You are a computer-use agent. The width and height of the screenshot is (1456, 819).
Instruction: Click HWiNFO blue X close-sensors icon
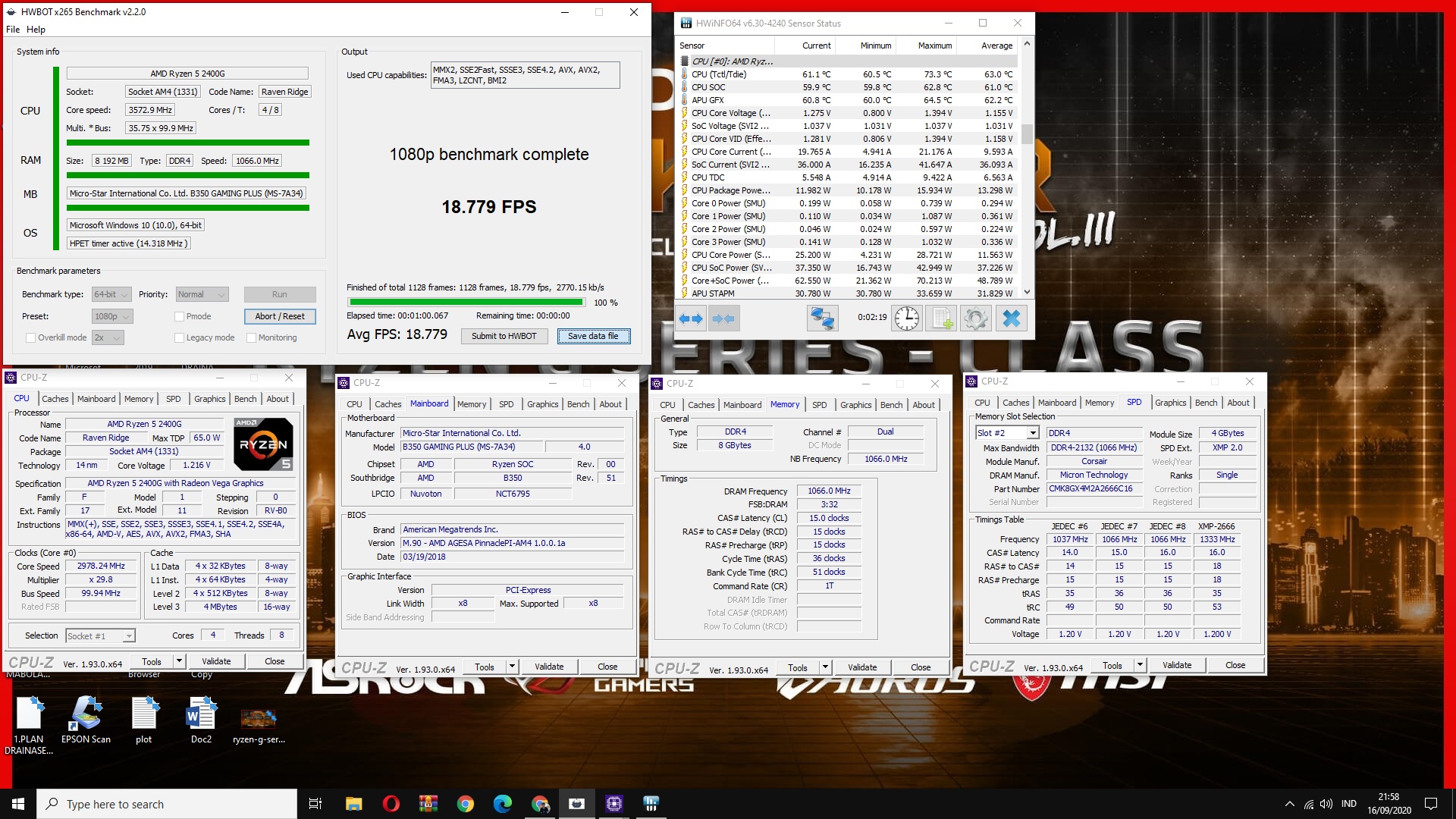[x=1011, y=318]
